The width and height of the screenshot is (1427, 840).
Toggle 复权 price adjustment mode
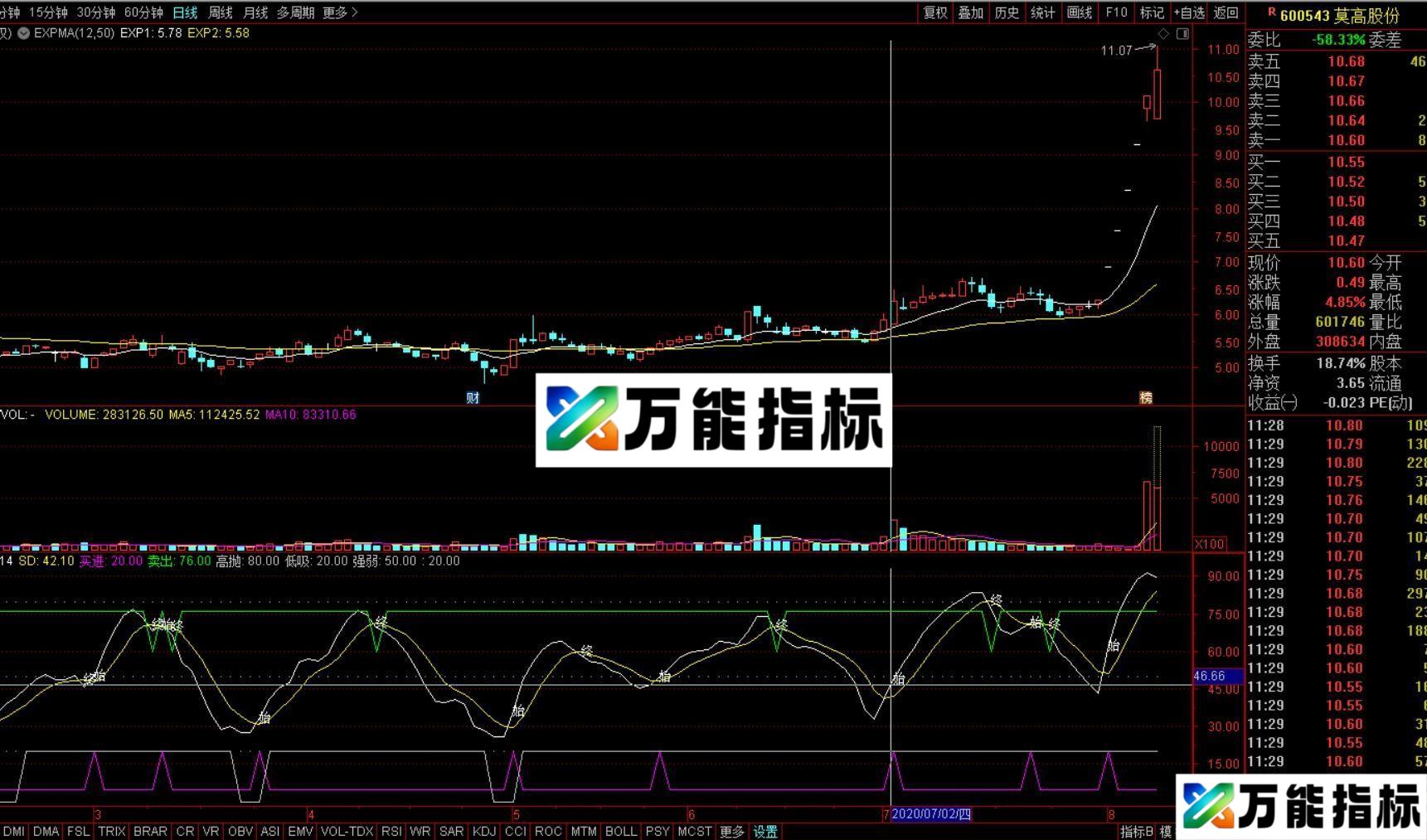tap(934, 12)
